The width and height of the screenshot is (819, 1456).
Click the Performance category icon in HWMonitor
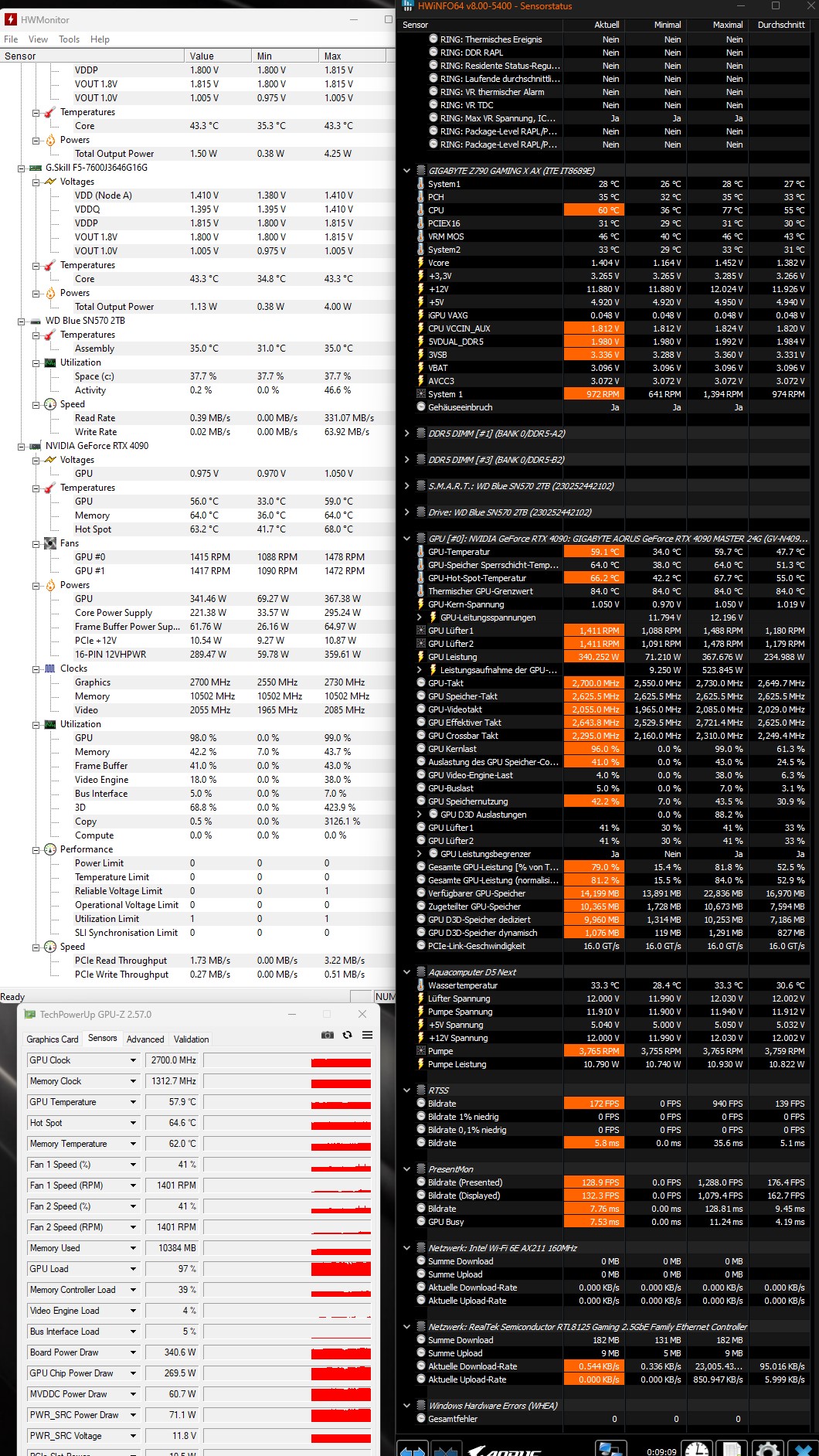(50, 849)
